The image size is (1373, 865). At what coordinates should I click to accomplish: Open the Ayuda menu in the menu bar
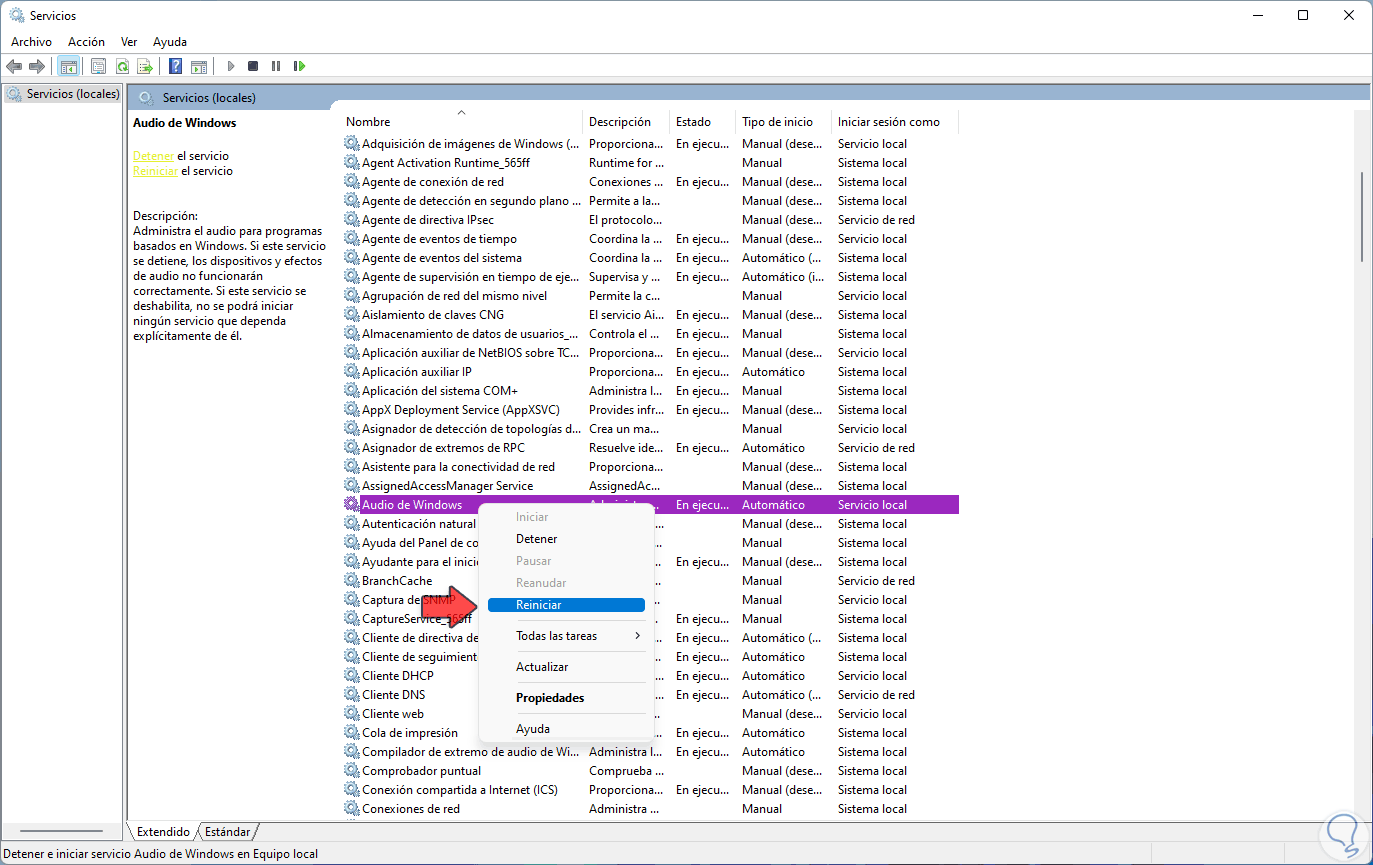[x=170, y=42]
